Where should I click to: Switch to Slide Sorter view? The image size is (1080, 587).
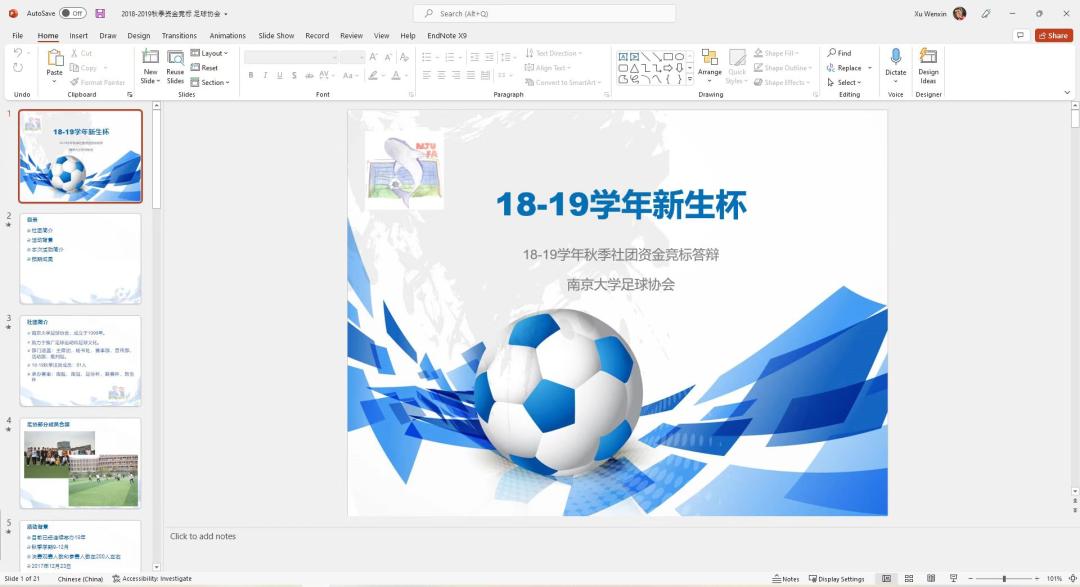coord(909,579)
